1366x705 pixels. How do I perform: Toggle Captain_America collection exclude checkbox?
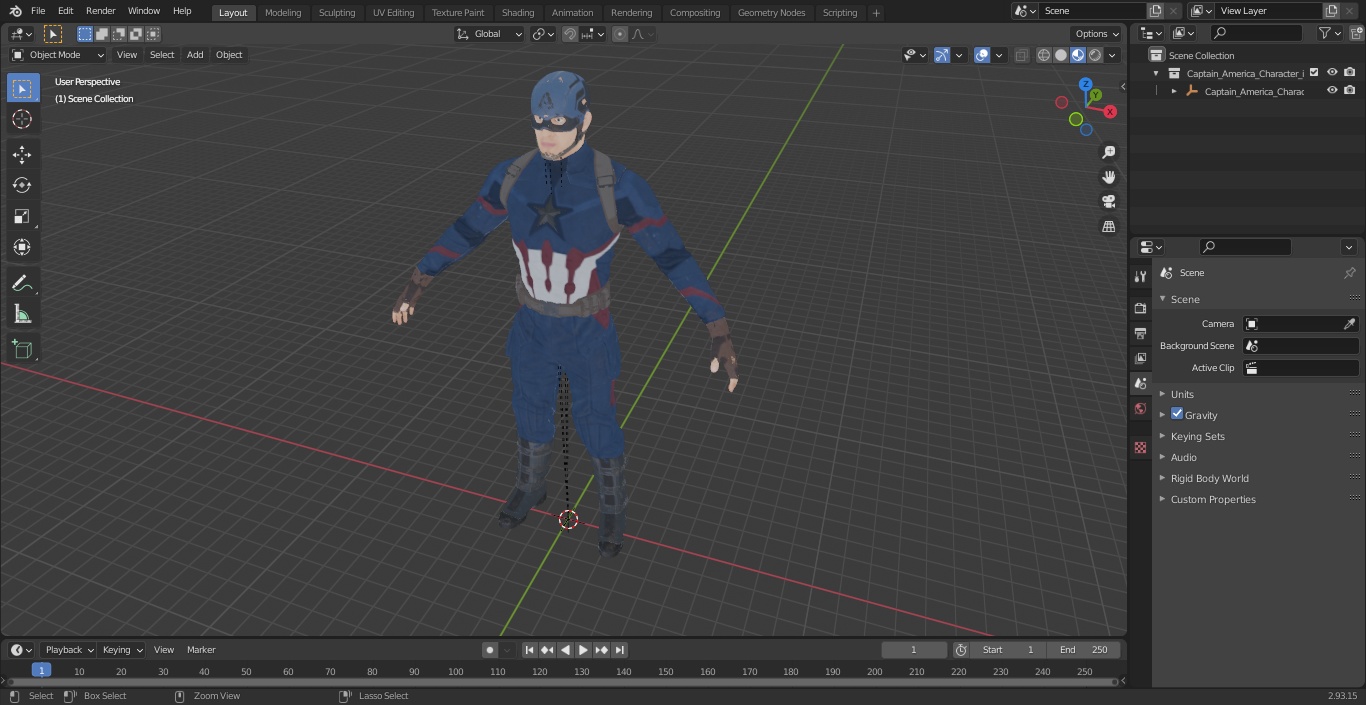[x=1314, y=72]
